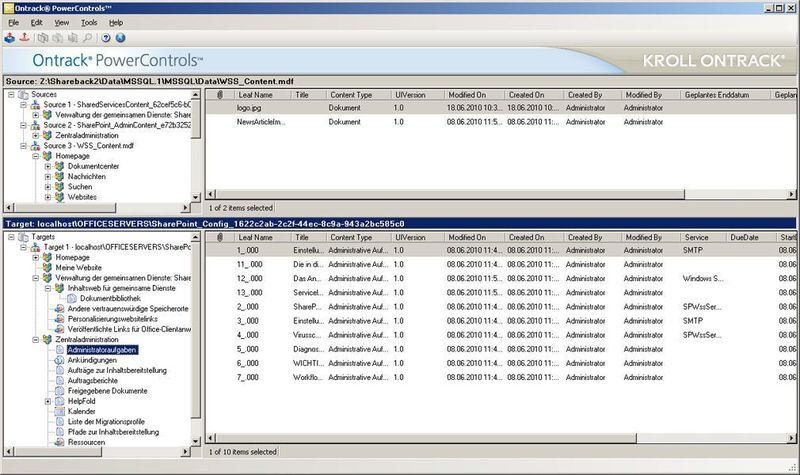This screenshot has height=475, width=800.
Task: Click the Source 2 database icon
Action: [35, 125]
